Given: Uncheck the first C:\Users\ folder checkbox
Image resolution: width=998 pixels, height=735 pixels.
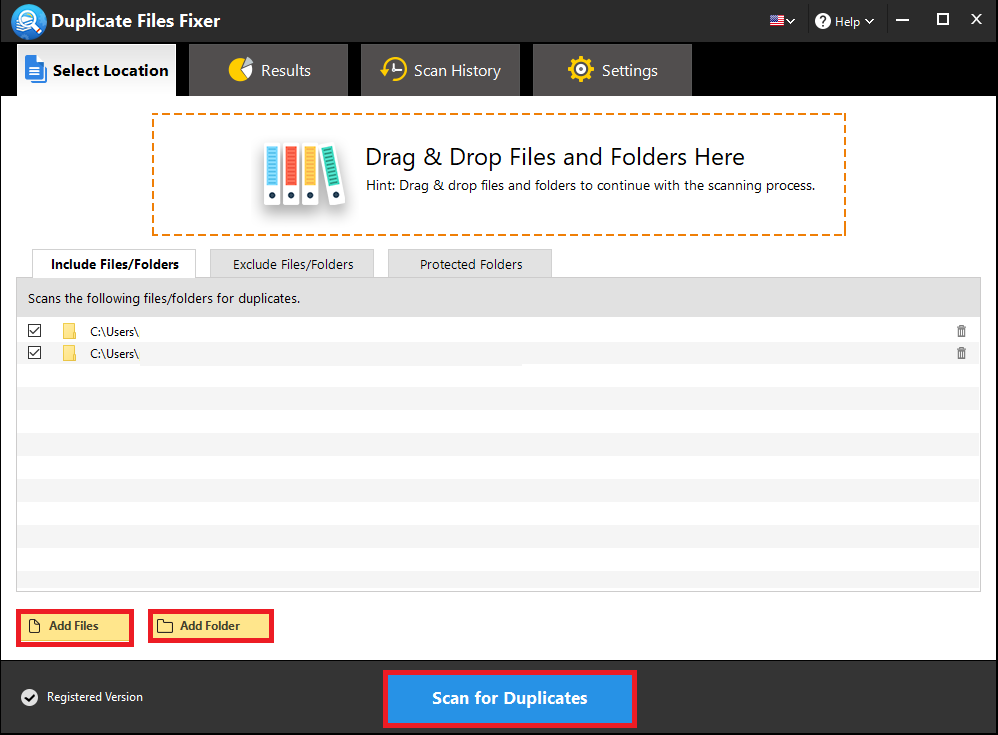Looking at the screenshot, I should 34,331.
